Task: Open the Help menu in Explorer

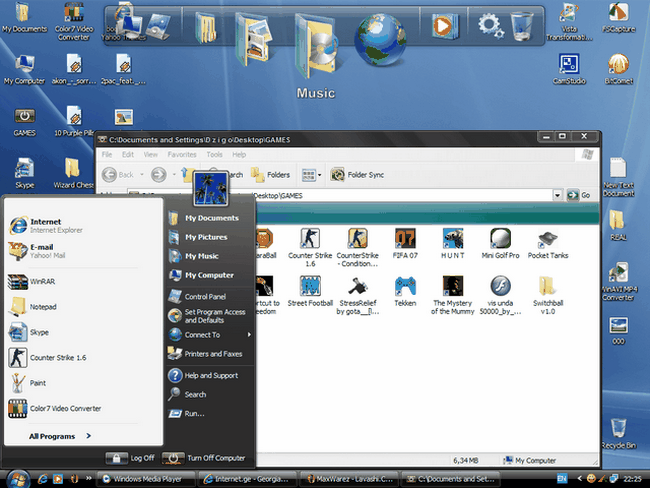Action: click(x=239, y=154)
